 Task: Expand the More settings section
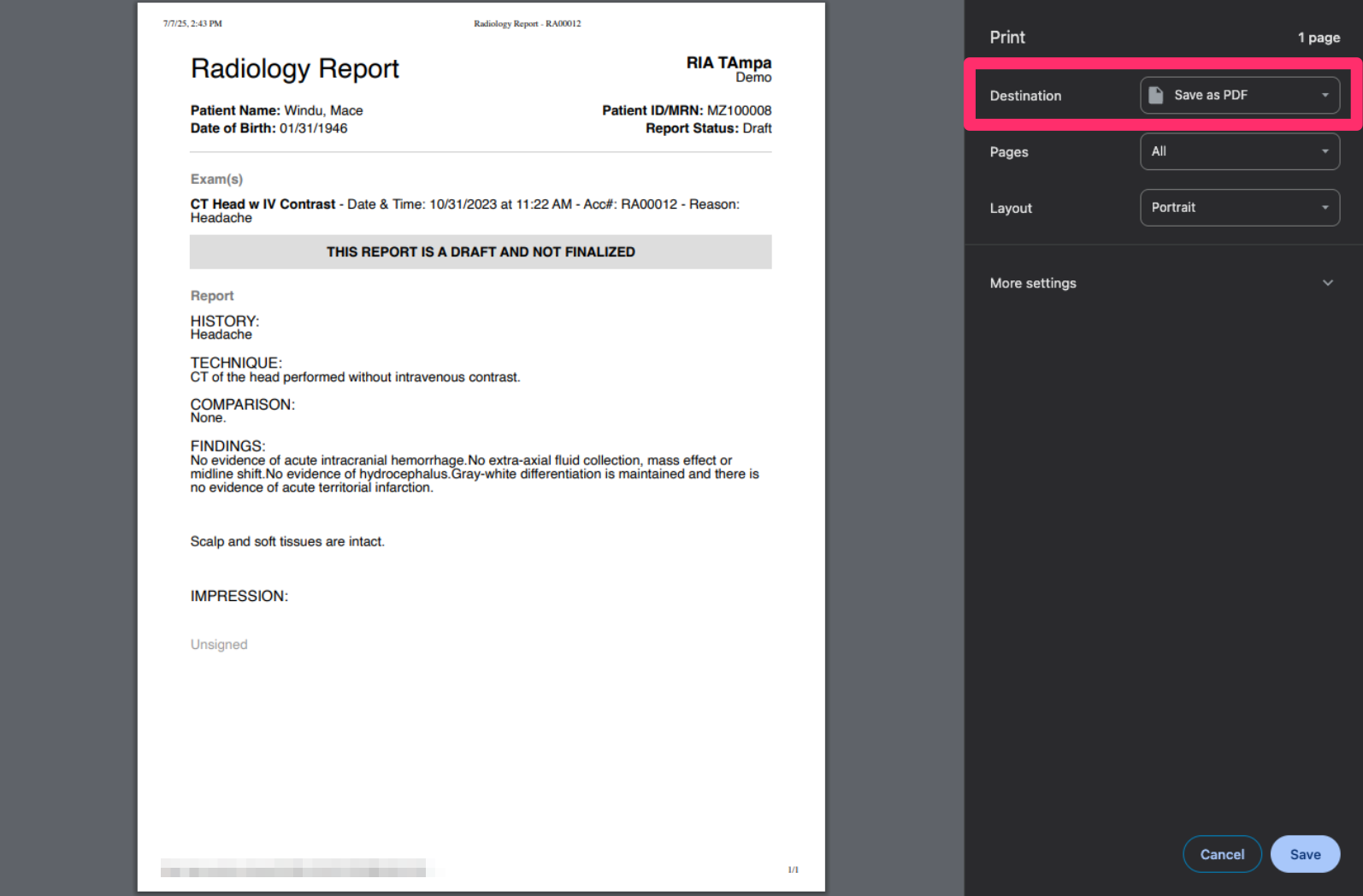(x=1162, y=283)
